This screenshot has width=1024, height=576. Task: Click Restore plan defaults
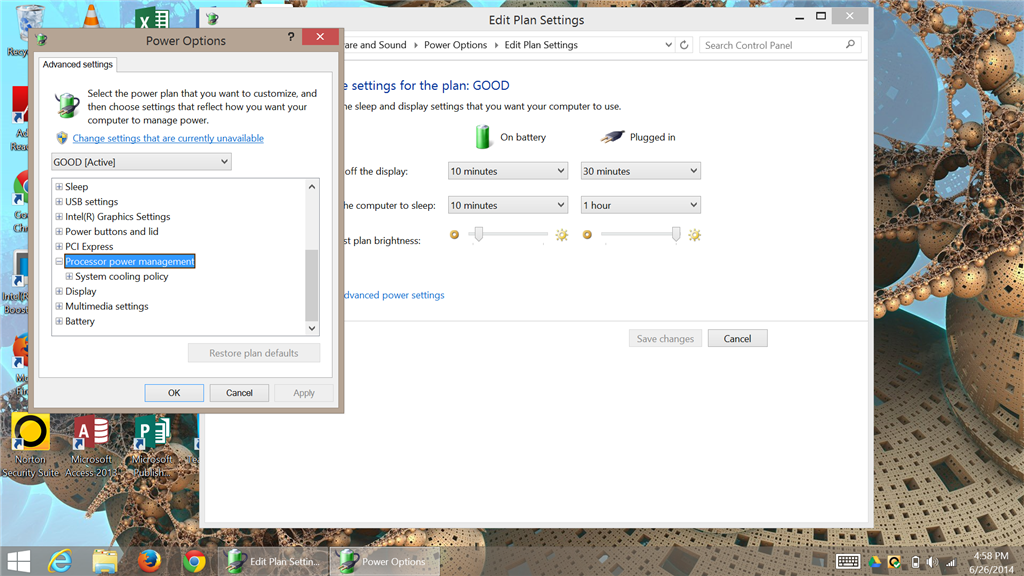(253, 352)
